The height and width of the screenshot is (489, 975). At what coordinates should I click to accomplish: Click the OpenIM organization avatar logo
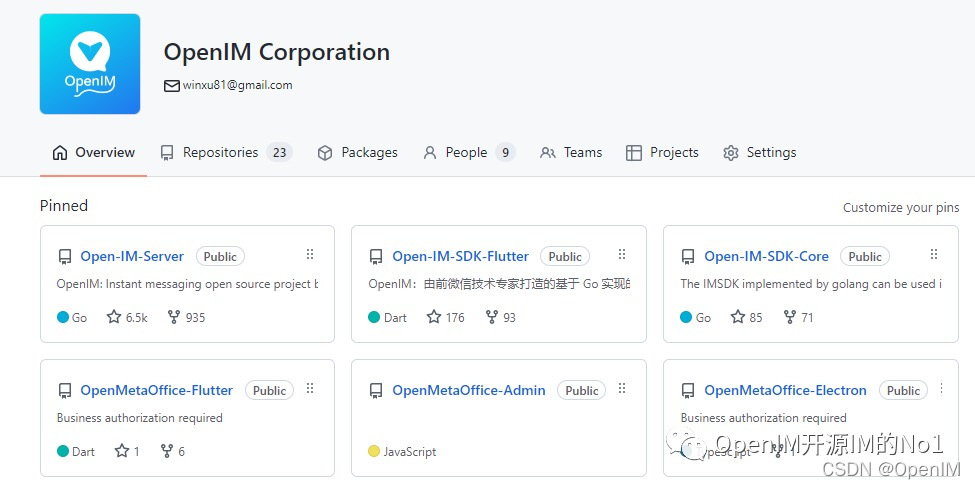(x=90, y=64)
